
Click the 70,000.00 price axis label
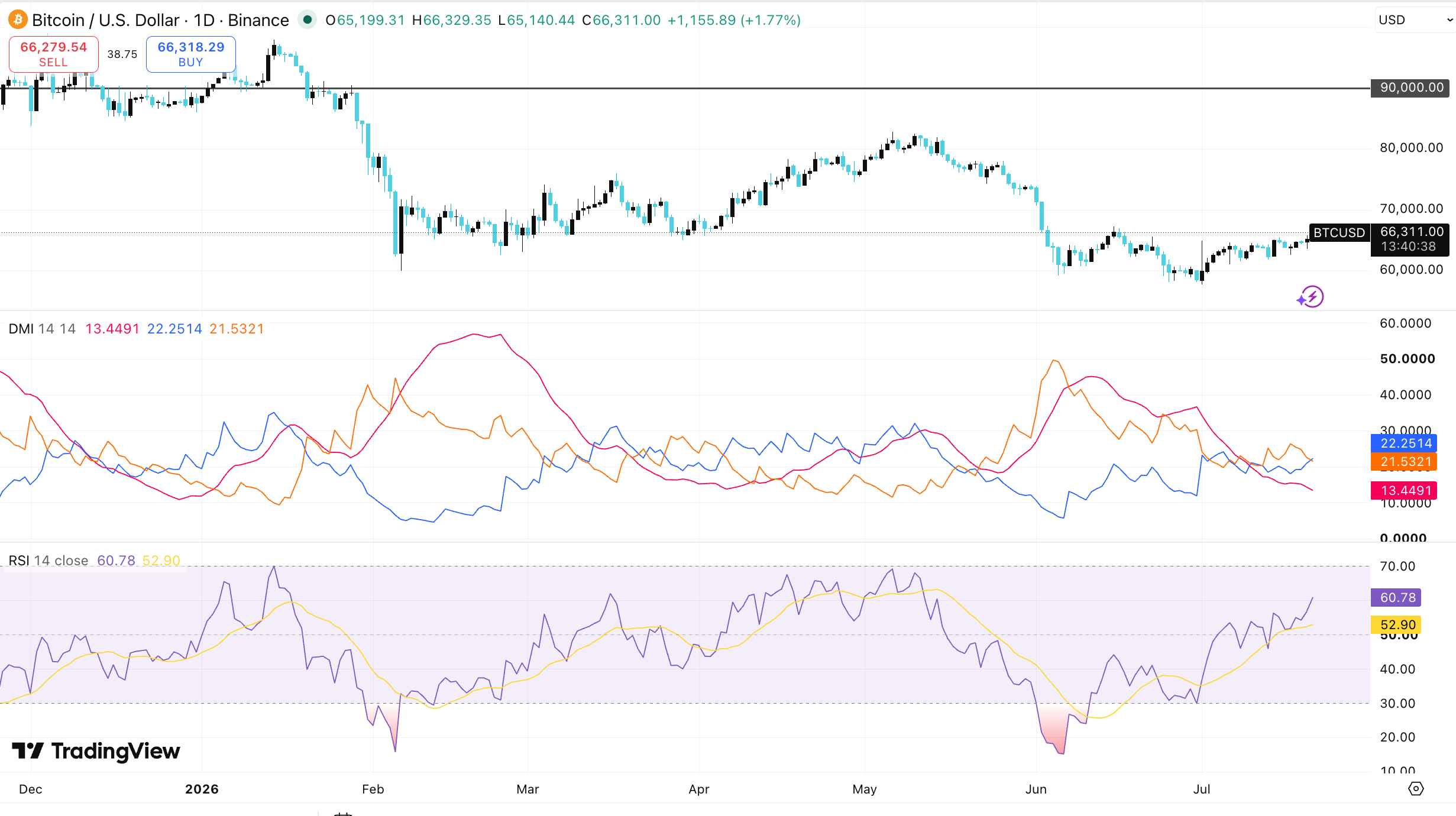click(x=1411, y=208)
